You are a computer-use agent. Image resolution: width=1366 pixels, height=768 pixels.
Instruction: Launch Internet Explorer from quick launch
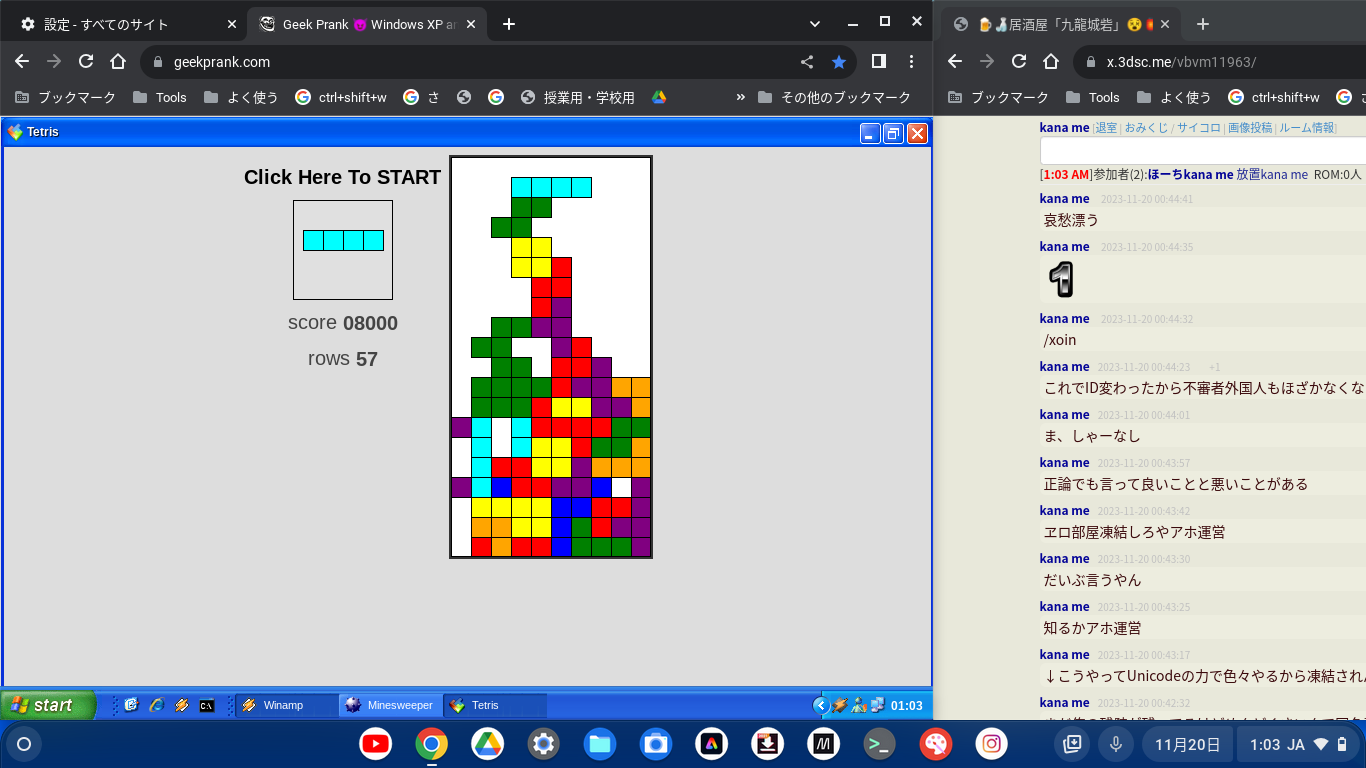(156, 705)
